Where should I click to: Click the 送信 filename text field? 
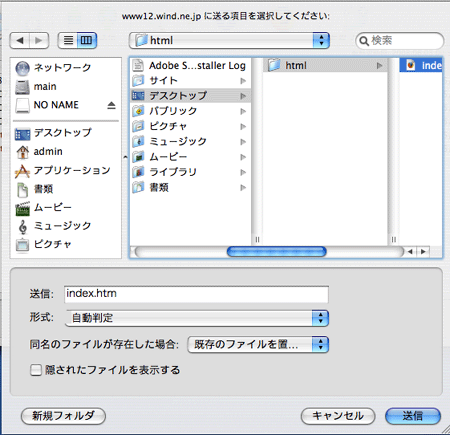click(196, 294)
